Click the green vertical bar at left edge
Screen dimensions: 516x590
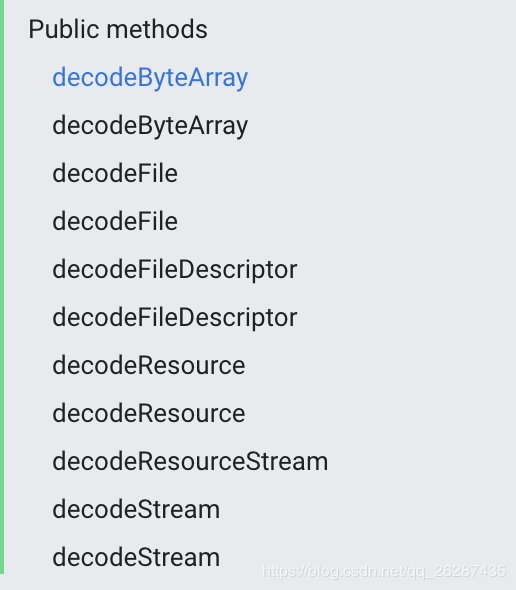2,287
